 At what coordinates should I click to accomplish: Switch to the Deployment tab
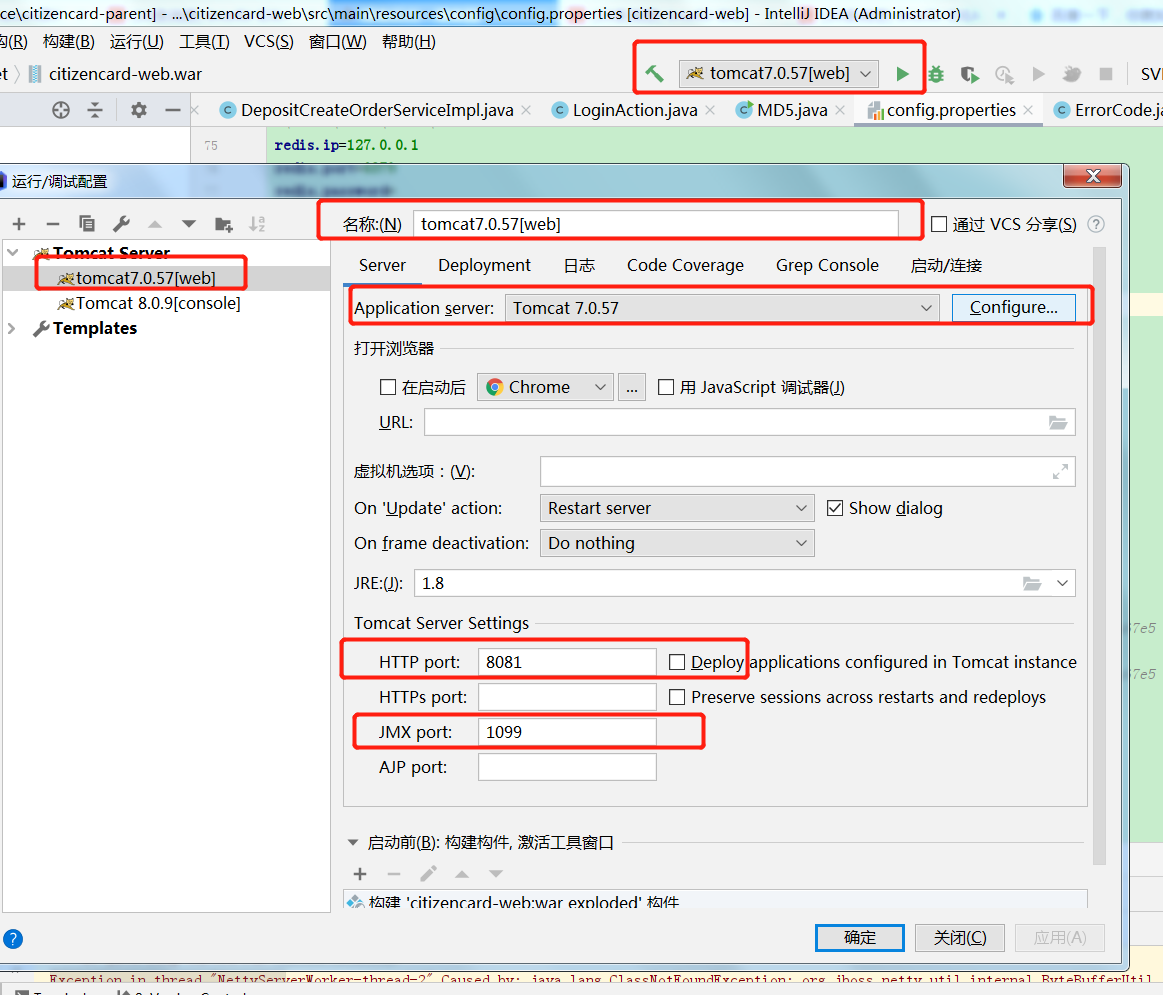tap(484, 266)
